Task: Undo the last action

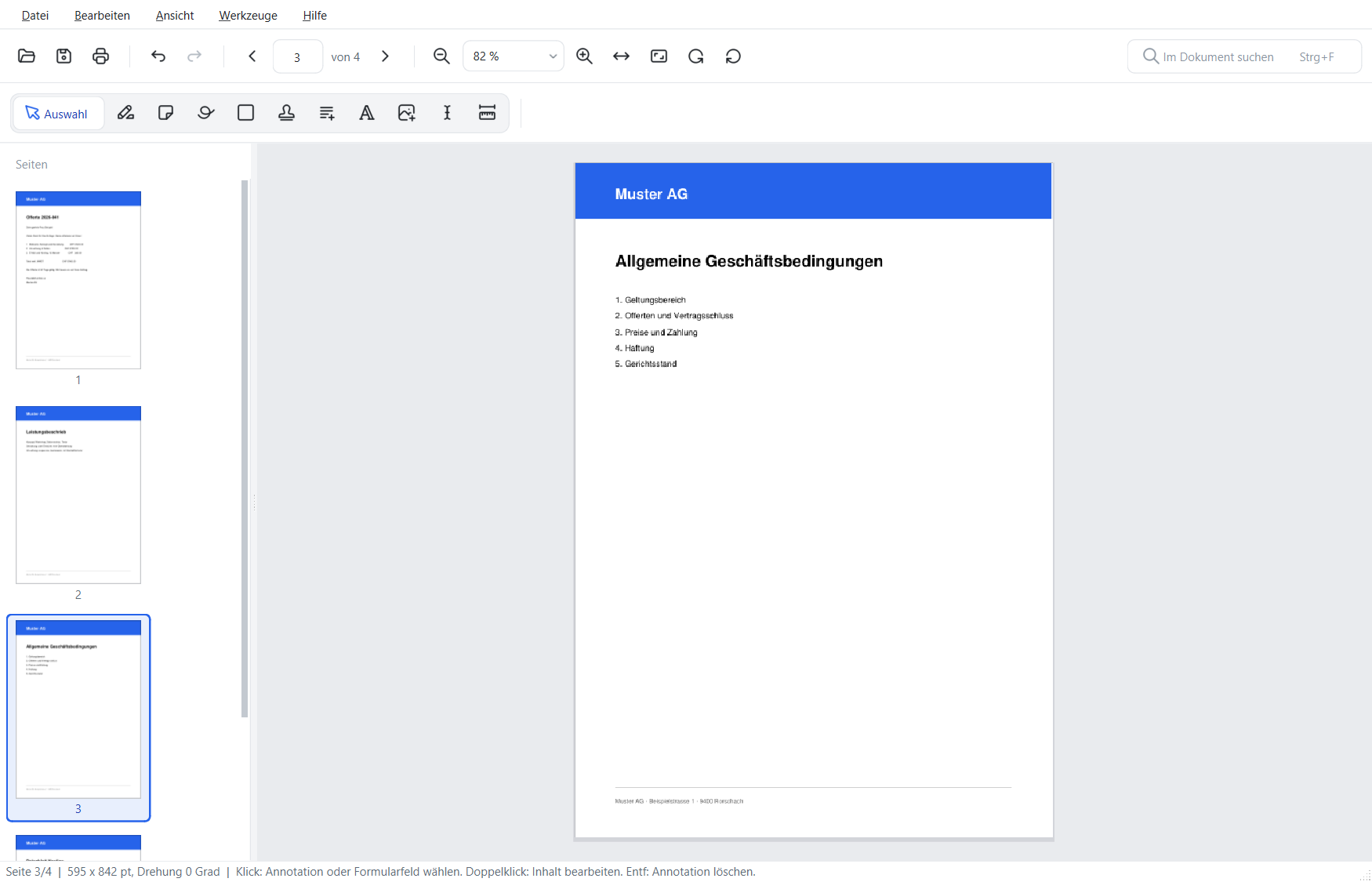Action: click(x=158, y=56)
